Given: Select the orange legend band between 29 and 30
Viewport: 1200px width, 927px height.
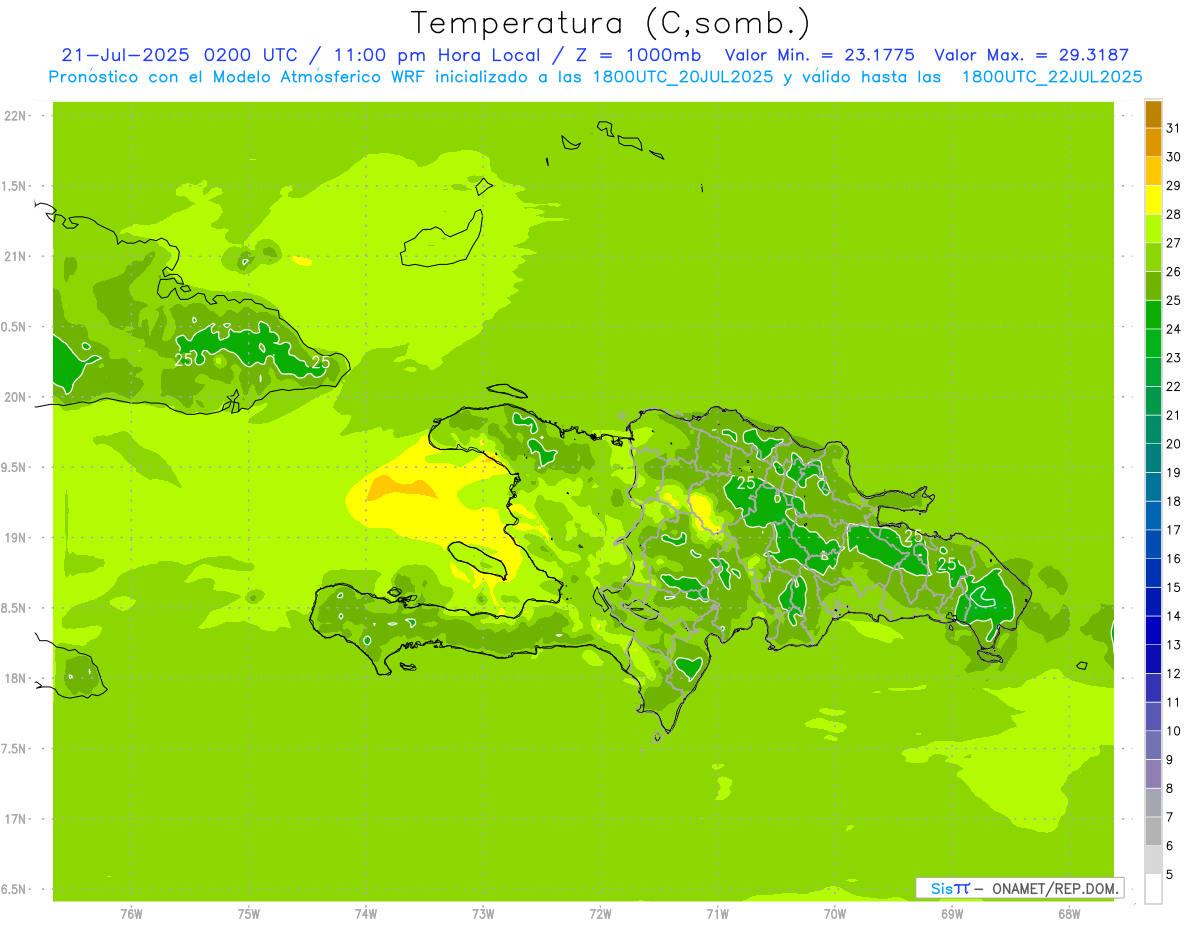Looking at the screenshot, I should tap(1153, 171).
